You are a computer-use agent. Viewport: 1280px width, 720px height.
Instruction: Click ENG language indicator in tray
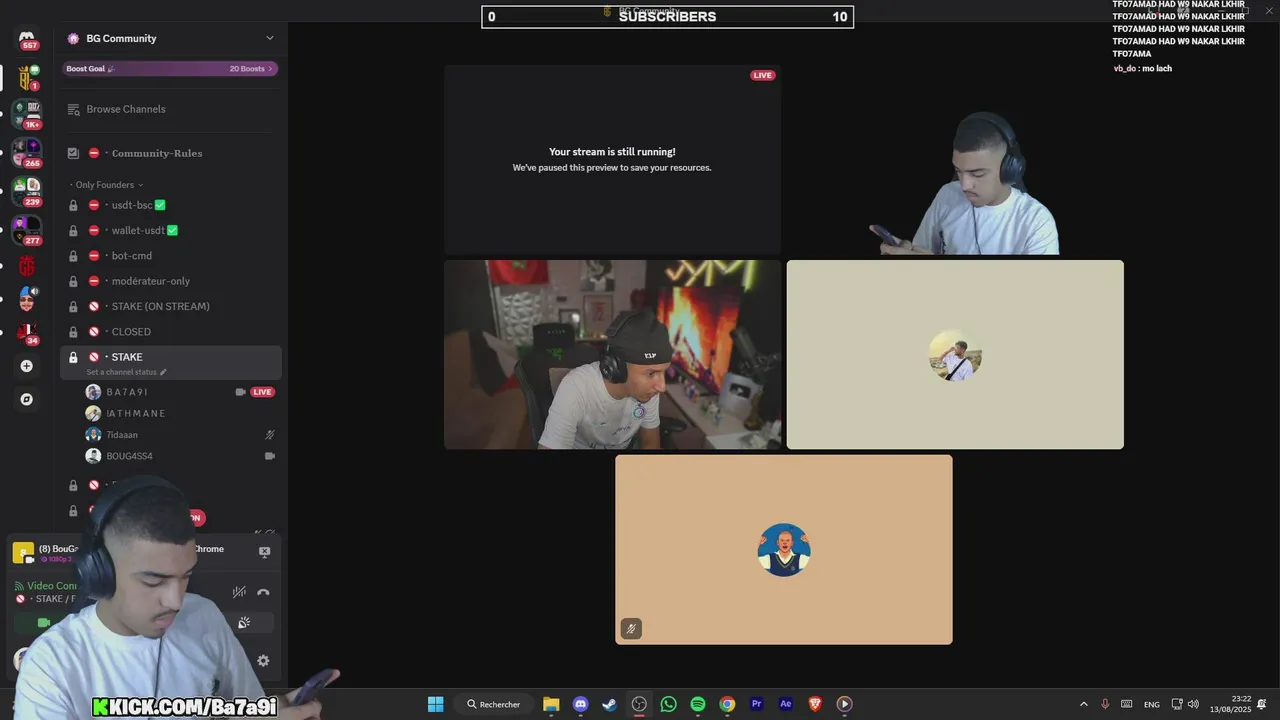click(1152, 704)
